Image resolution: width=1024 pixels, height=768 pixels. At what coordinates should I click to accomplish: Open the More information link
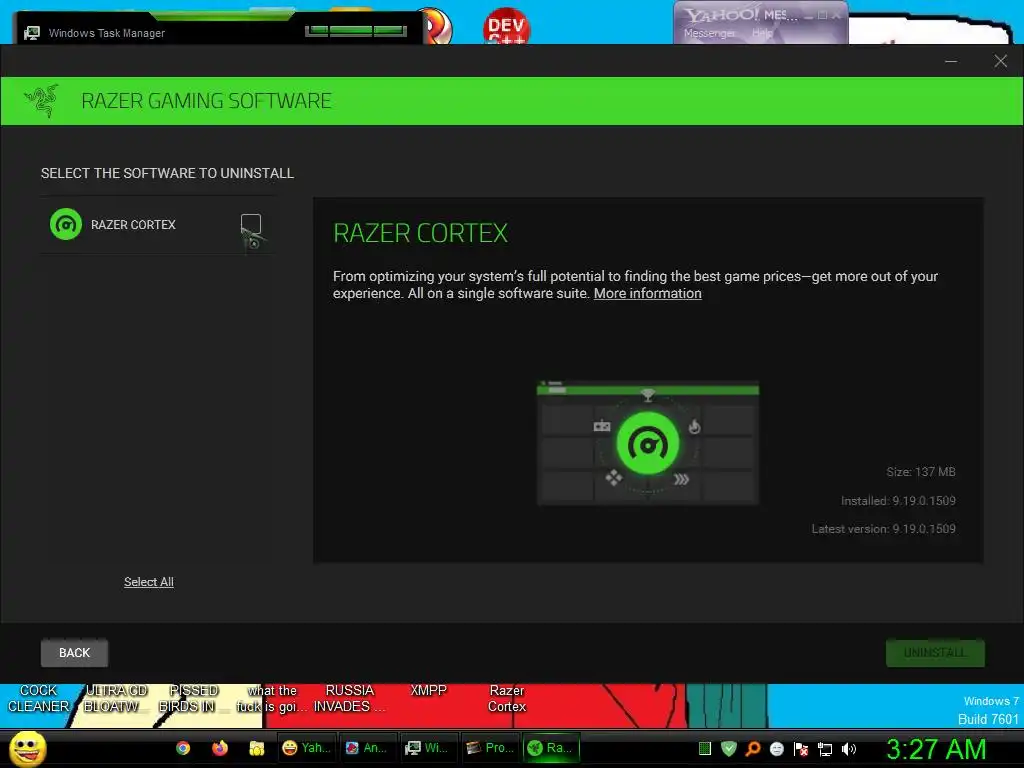pyautogui.click(x=647, y=293)
